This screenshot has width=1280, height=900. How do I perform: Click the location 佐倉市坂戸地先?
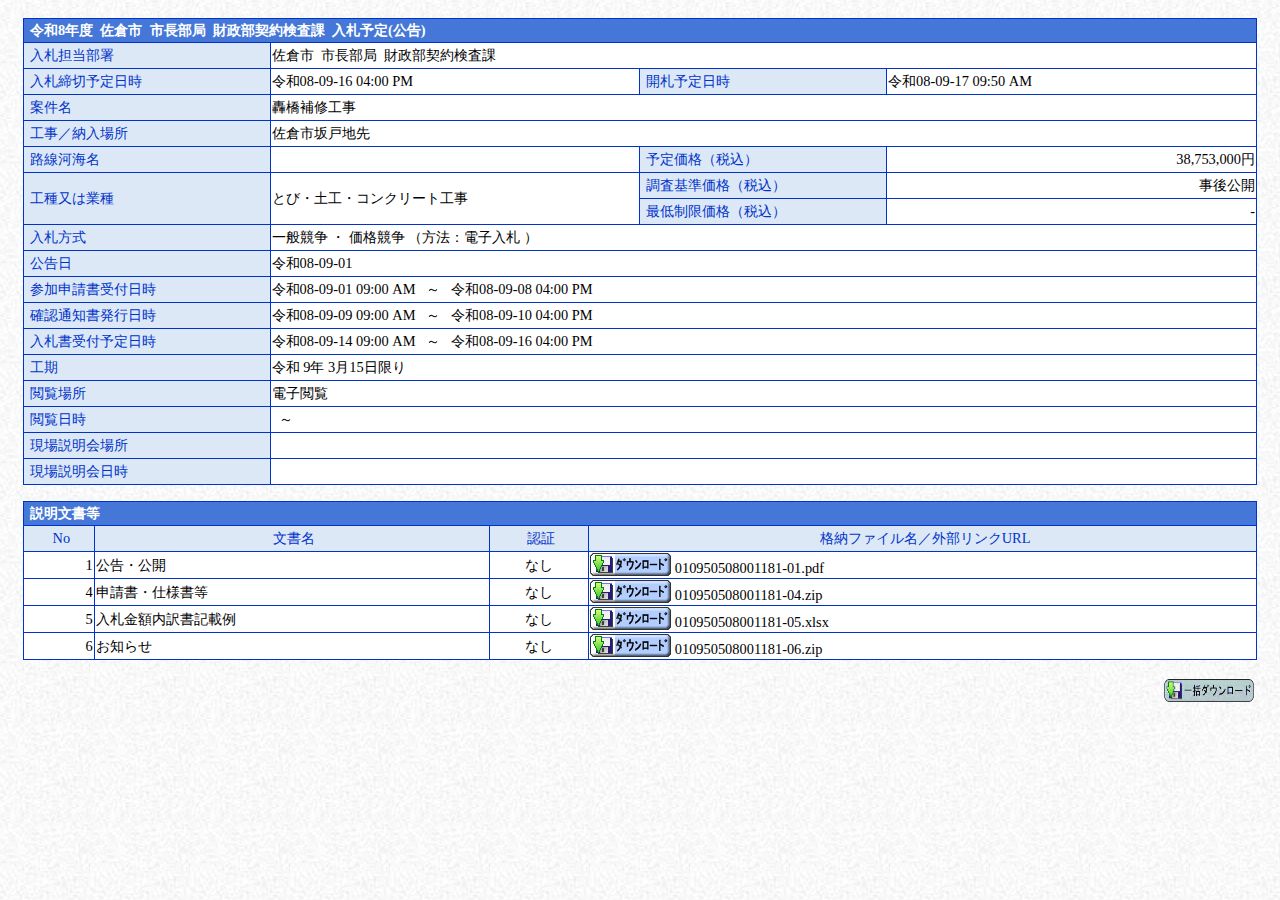pos(321,134)
